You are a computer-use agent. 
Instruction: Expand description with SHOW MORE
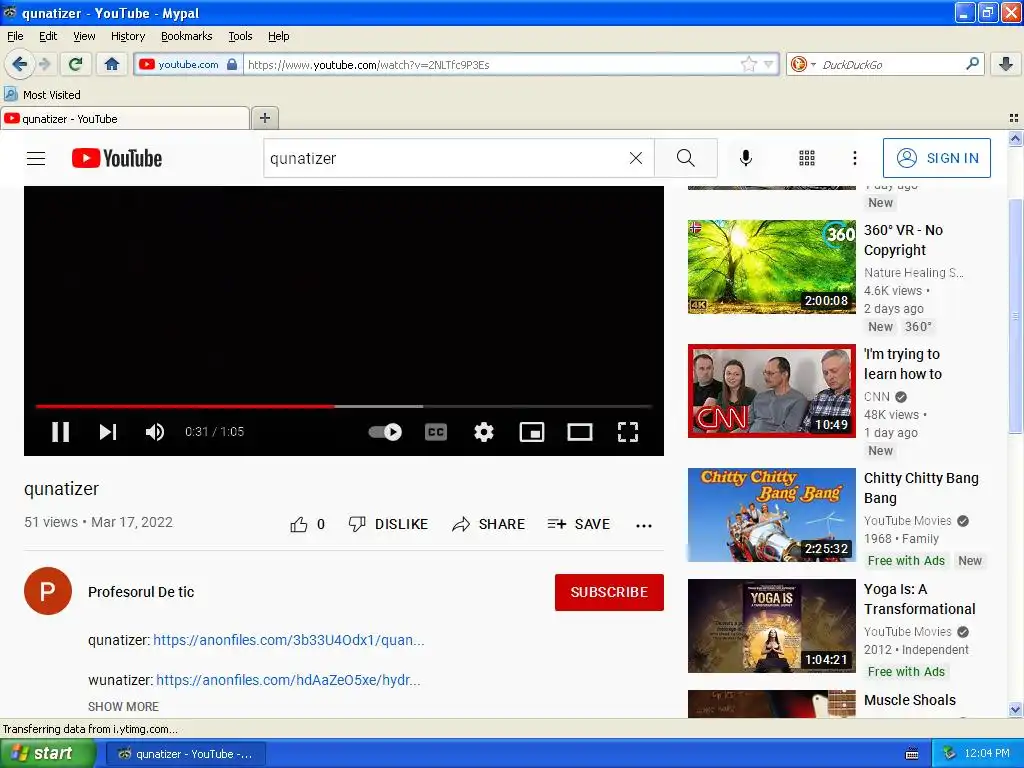tap(123, 707)
